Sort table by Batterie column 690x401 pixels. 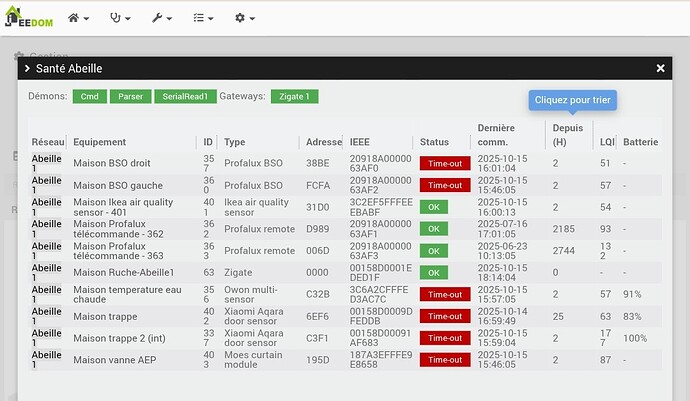[x=641, y=142]
